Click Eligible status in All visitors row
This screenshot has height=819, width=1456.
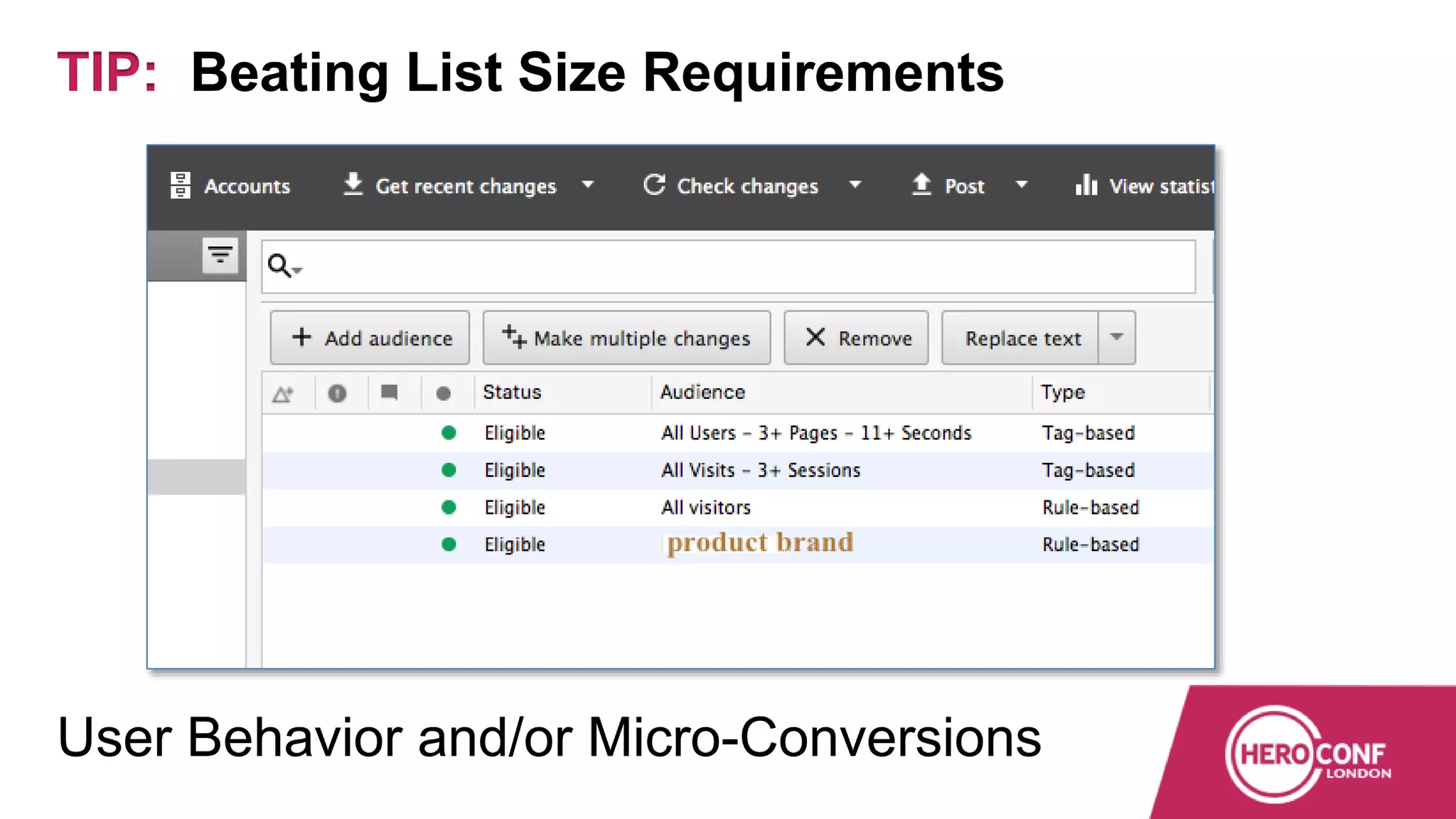pyautogui.click(x=515, y=508)
